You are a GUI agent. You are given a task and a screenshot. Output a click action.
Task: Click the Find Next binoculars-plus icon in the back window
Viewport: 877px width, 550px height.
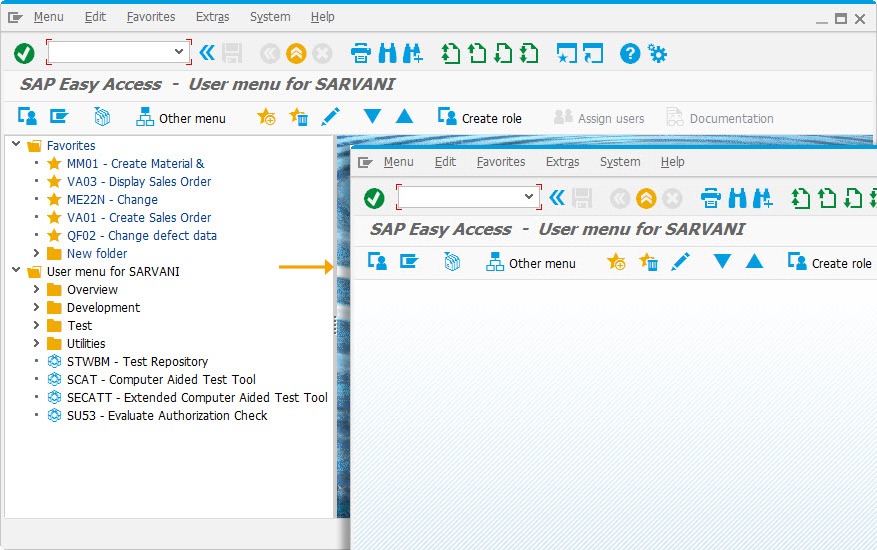click(x=413, y=54)
